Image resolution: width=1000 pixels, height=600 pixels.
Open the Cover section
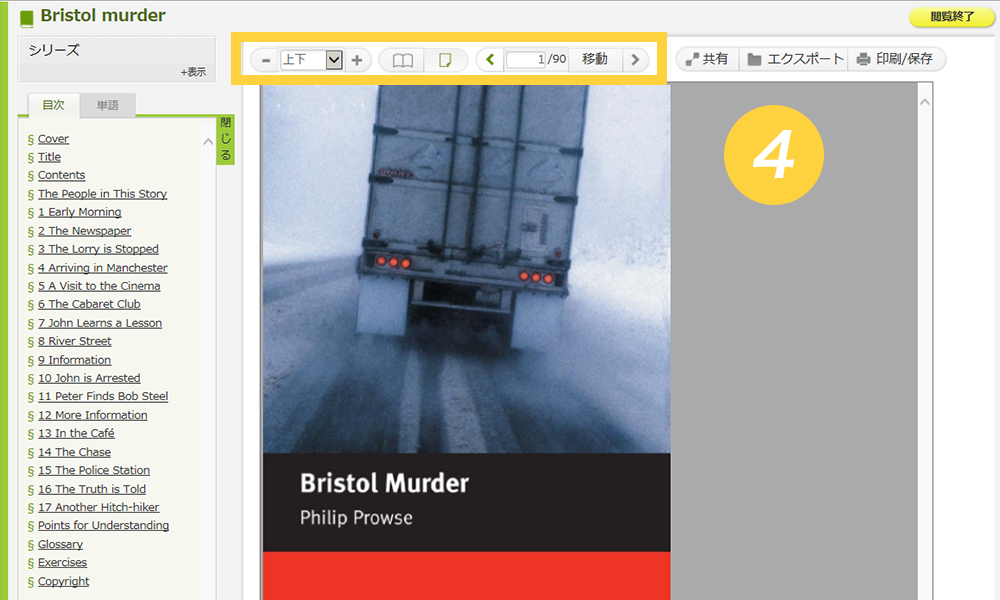click(53, 139)
